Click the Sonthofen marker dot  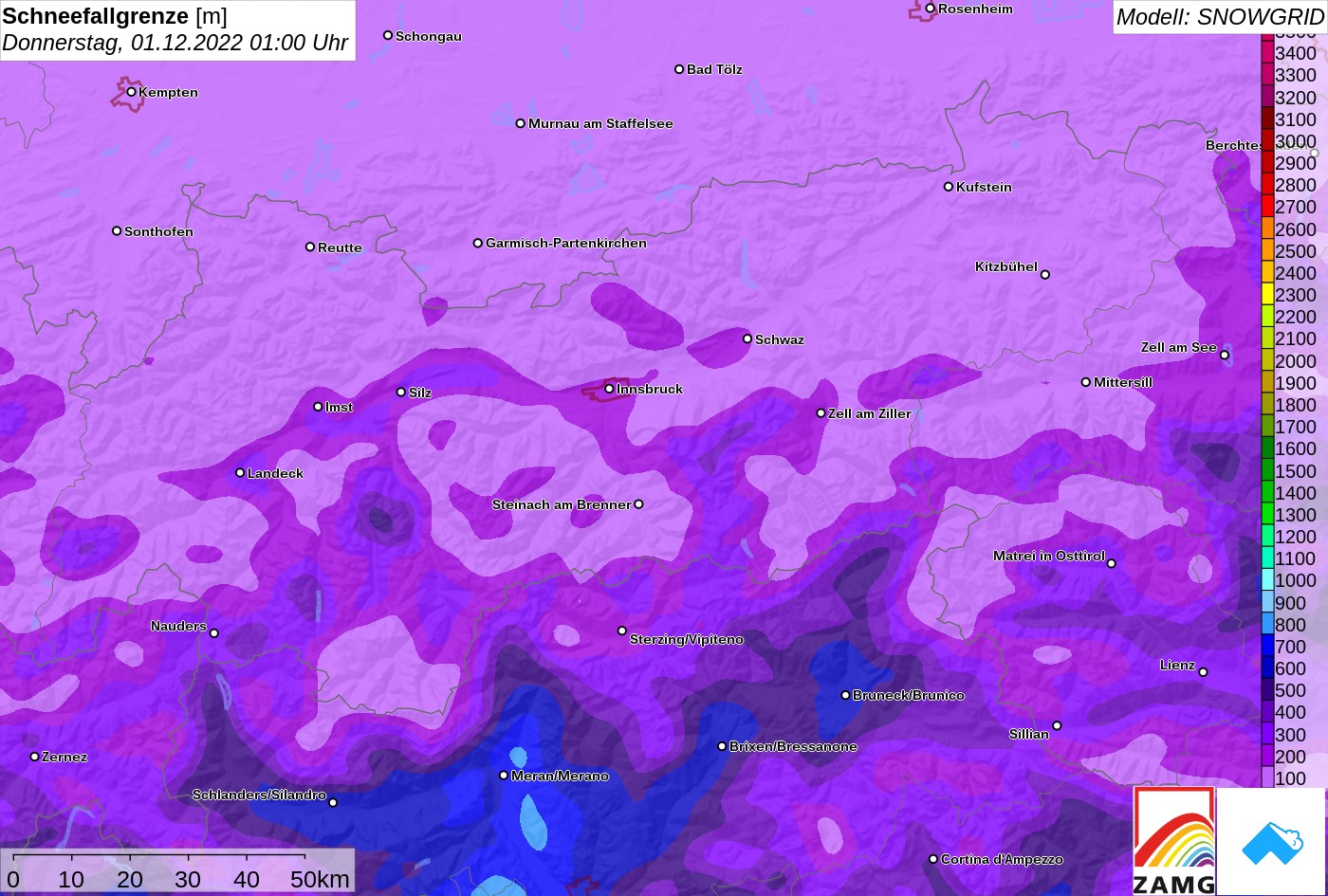coord(117,230)
